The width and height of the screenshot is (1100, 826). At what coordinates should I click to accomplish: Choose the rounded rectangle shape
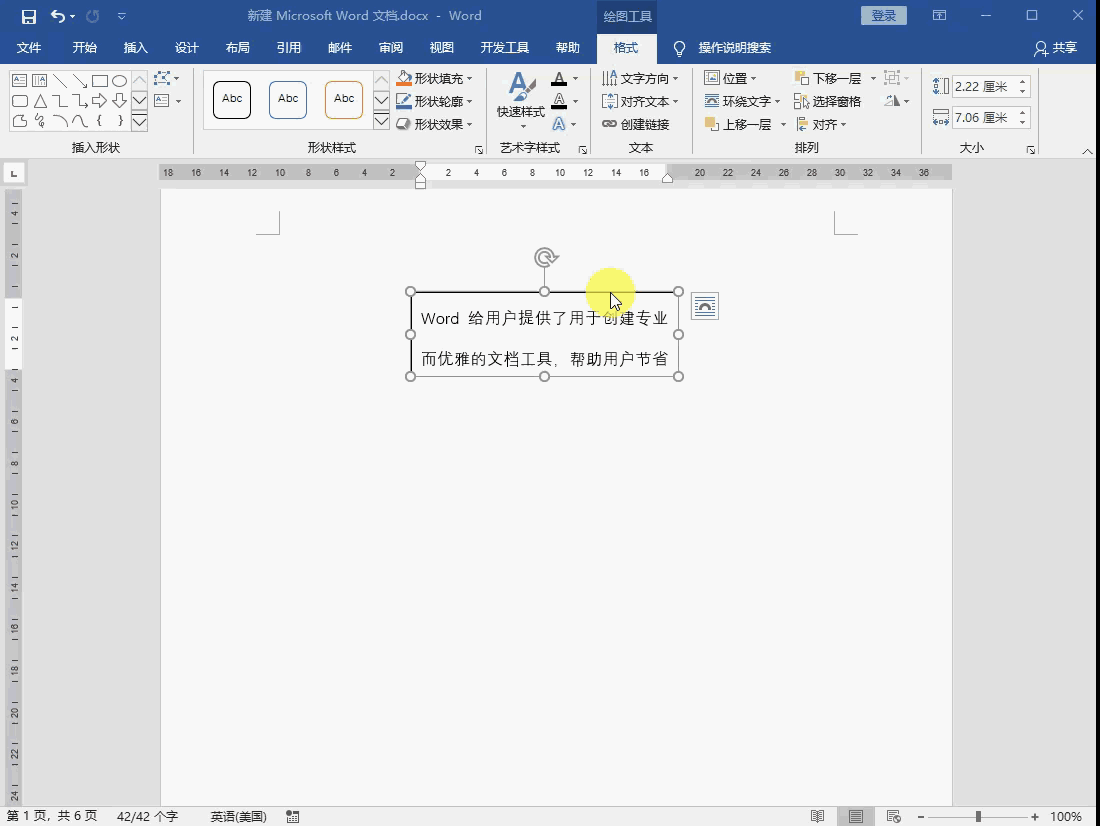[x=20, y=101]
